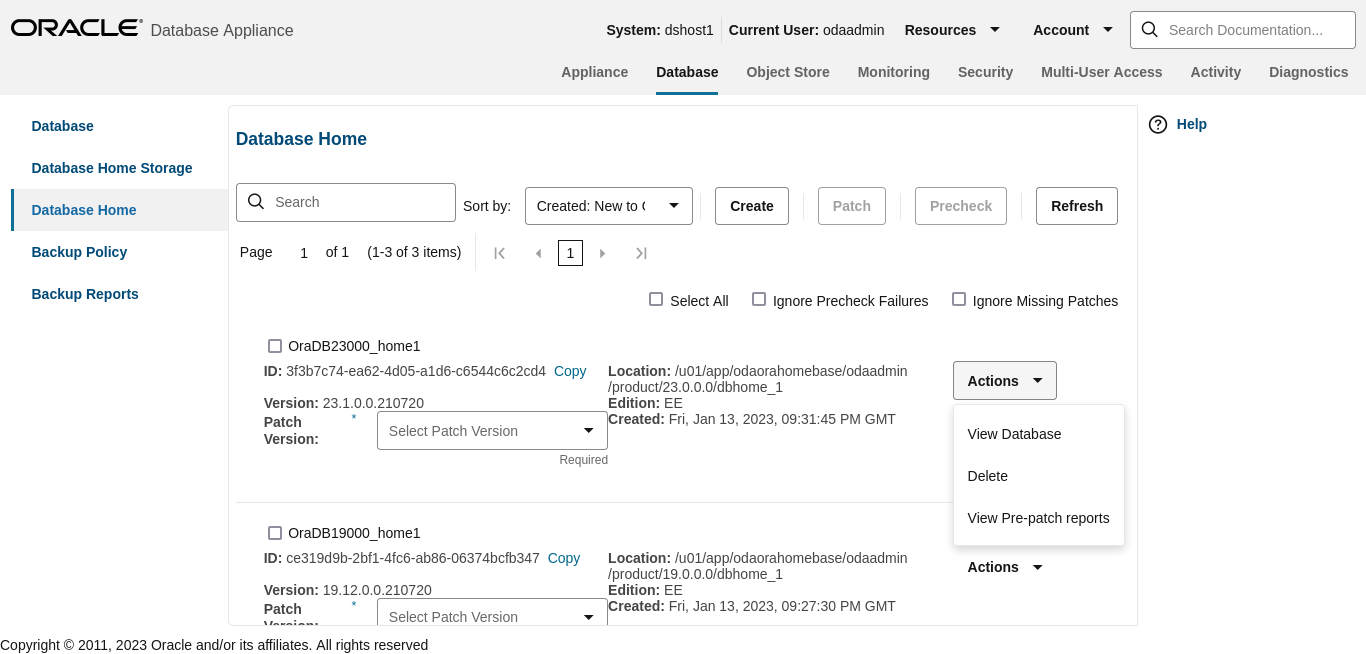The width and height of the screenshot is (1366, 654).
Task: Click the Precheck button
Action: tap(961, 206)
